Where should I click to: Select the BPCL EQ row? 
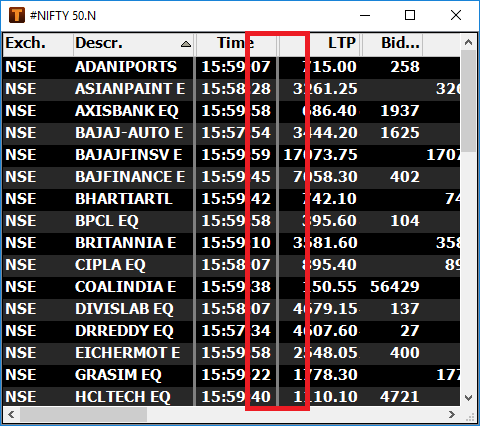point(232,221)
